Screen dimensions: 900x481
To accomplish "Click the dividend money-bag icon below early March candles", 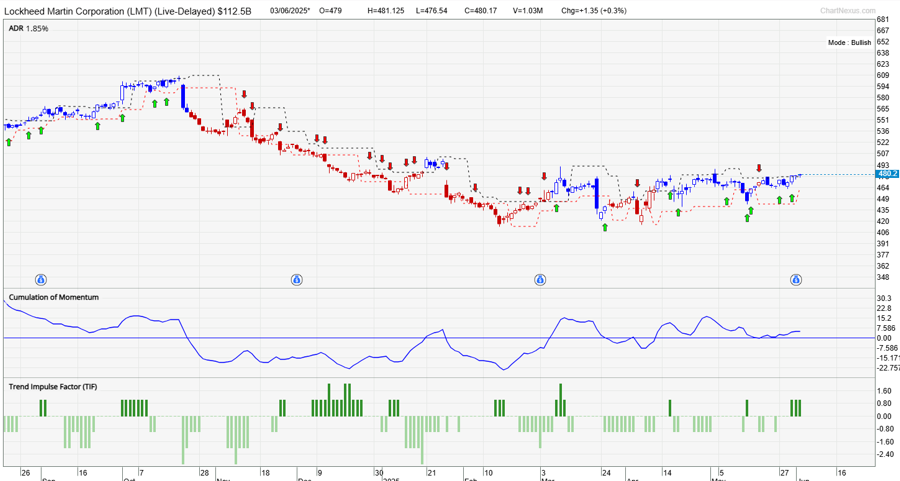I will coord(540,280).
